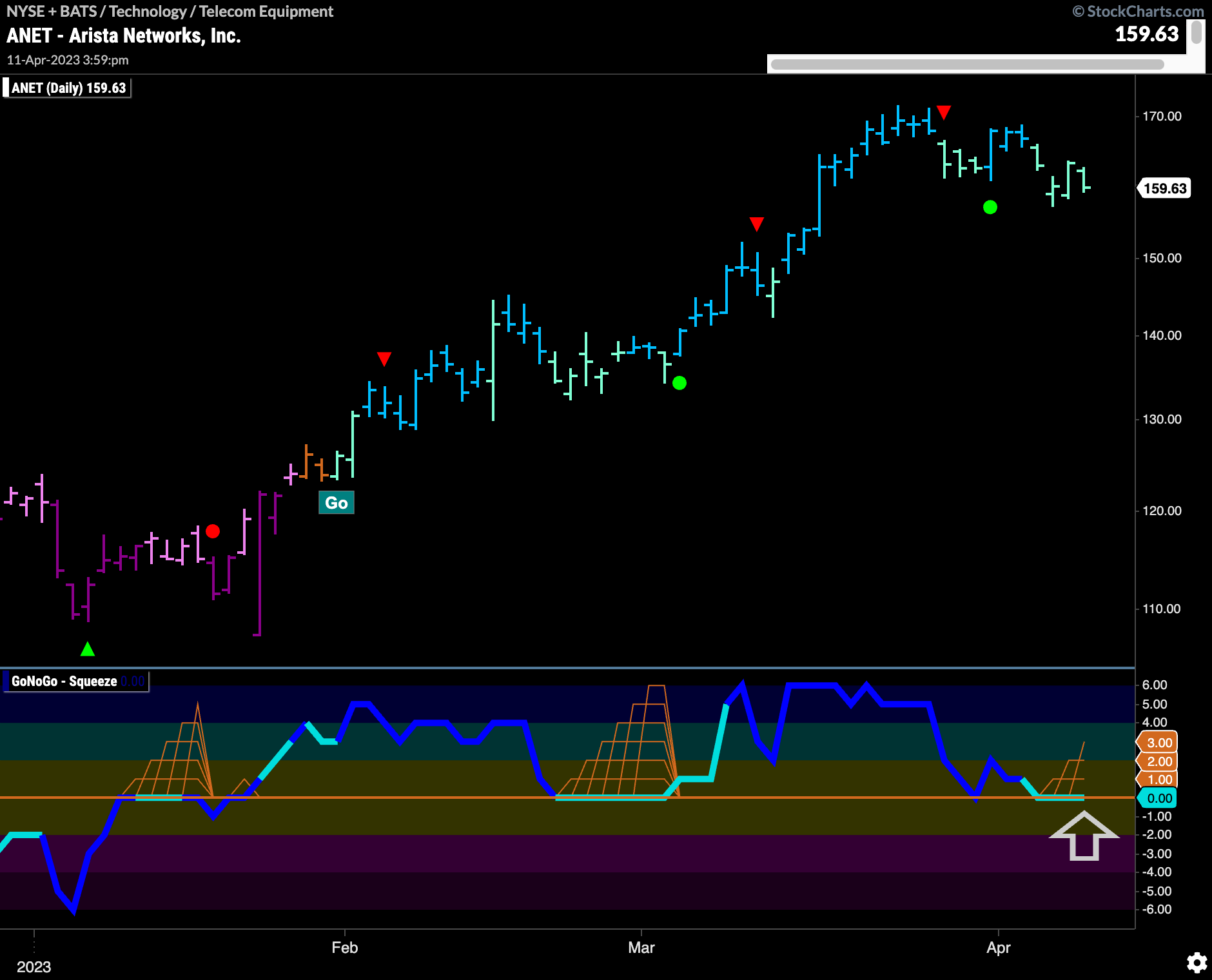
Task: Click the 130.00 price axis label
Action: coord(1162,419)
